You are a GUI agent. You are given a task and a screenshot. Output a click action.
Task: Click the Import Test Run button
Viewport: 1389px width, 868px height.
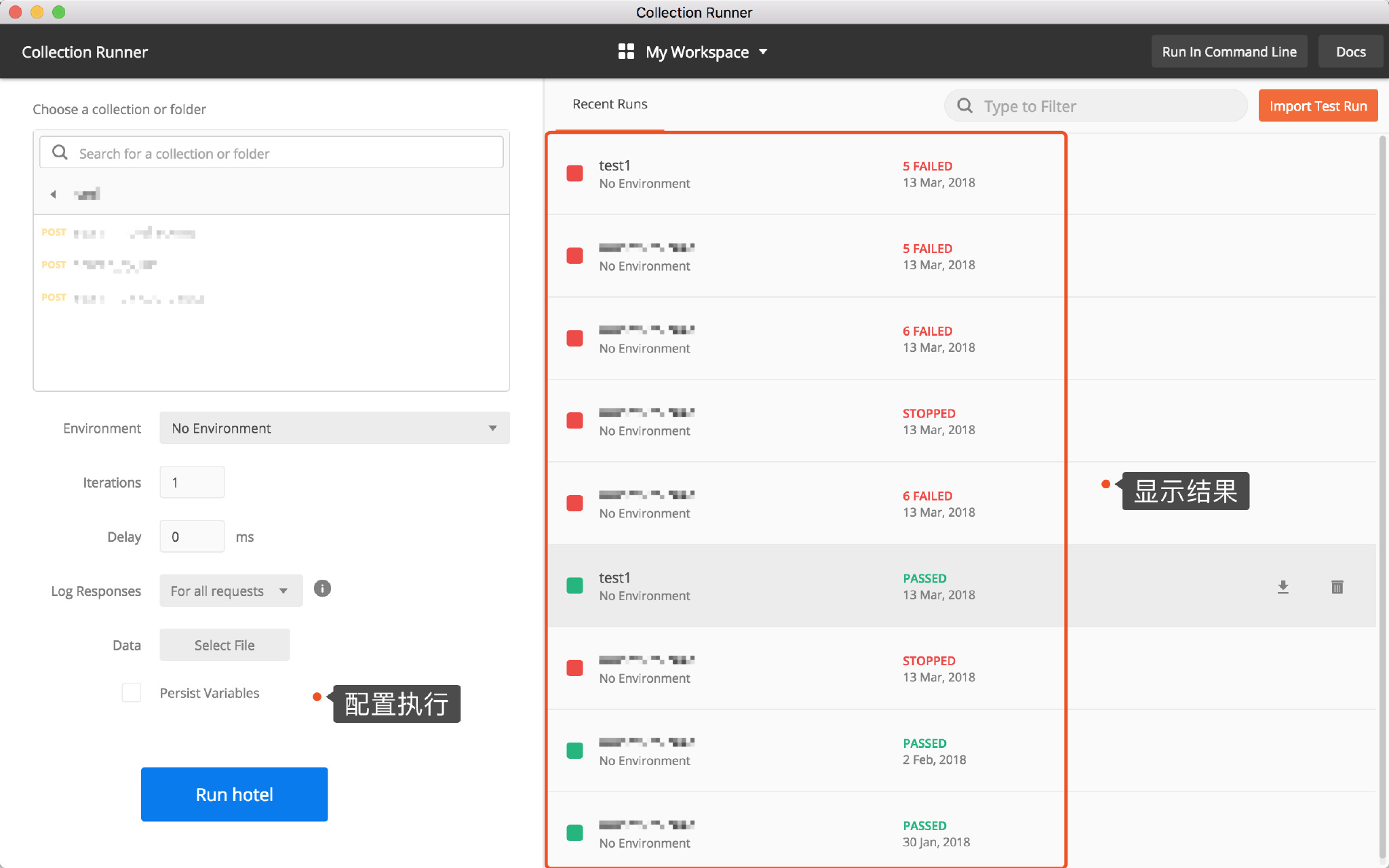pos(1317,106)
